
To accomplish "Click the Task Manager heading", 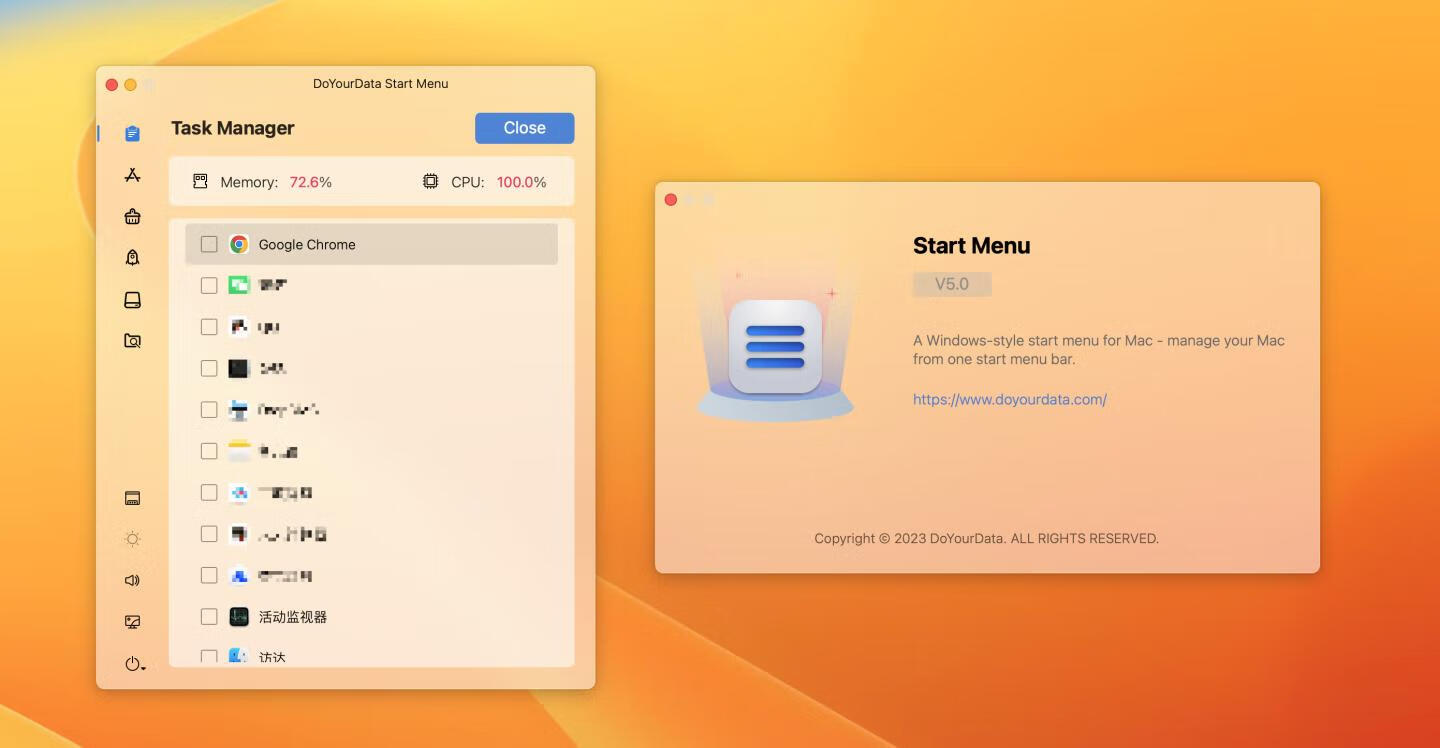I will [x=233, y=128].
